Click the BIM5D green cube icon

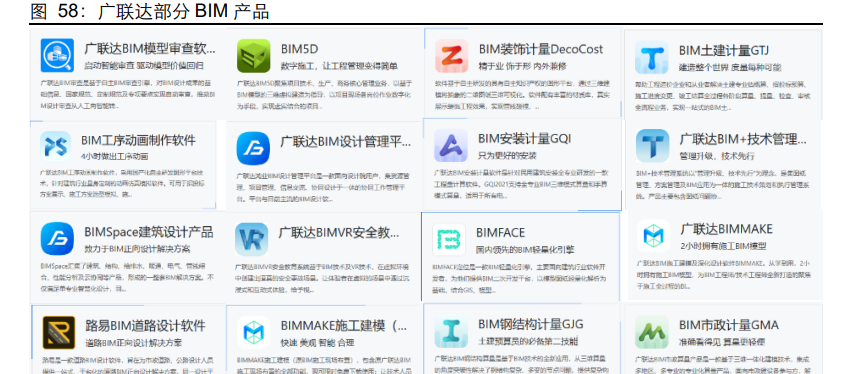point(254,55)
